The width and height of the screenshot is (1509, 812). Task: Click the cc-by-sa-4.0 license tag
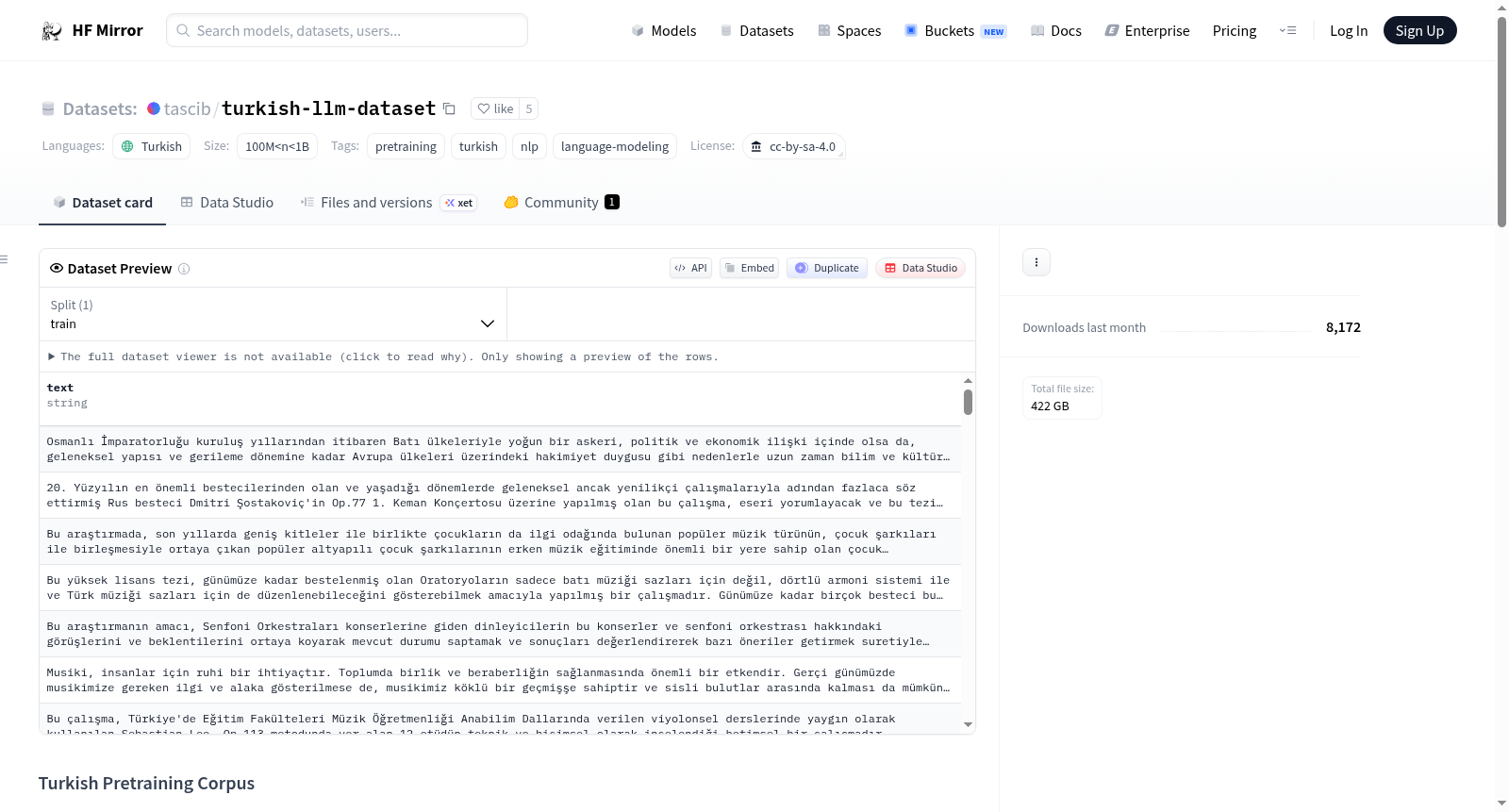(793, 146)
